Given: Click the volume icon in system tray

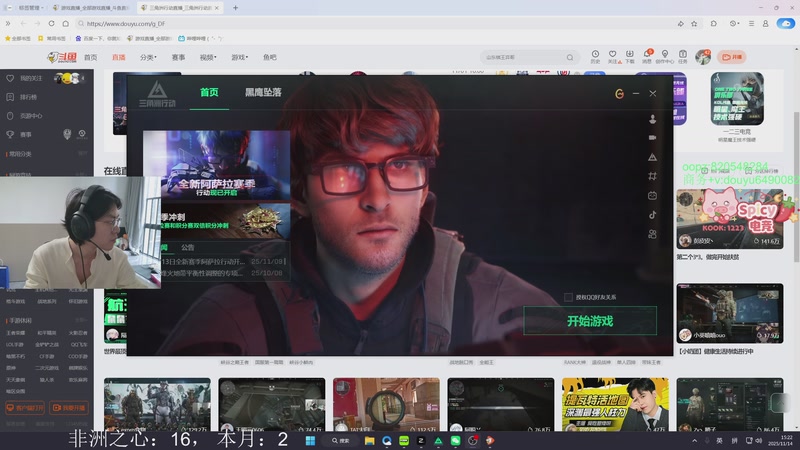Looking at the screenshot, I should click(x=759, y=441).
